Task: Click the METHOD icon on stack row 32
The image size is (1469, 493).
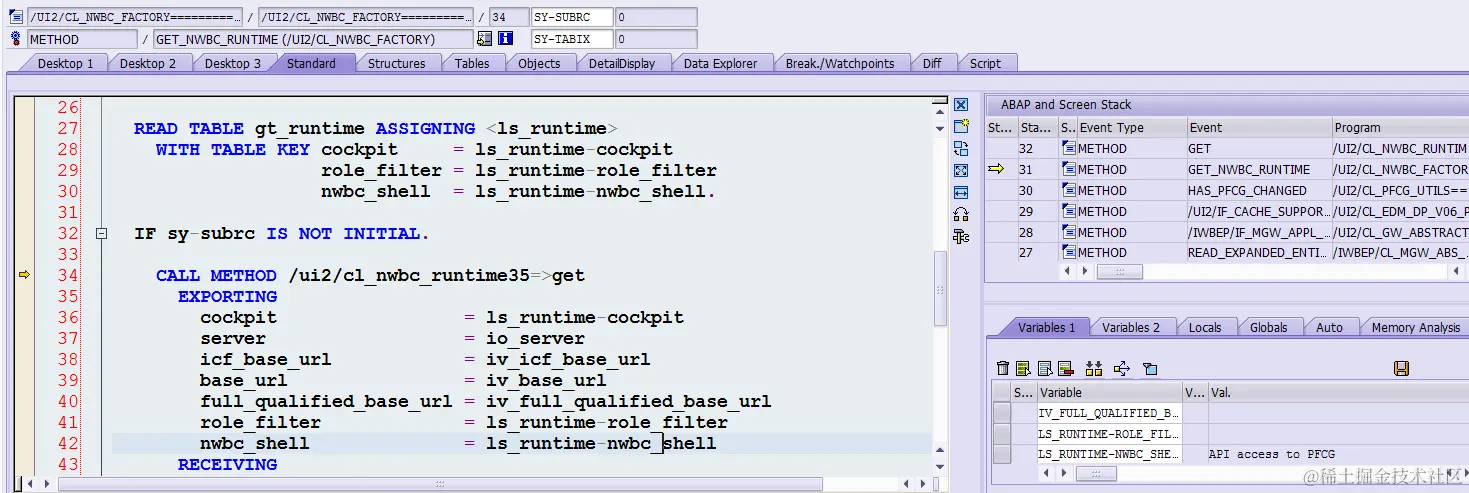Action: pyautogui.click(x=1068, y=149)
